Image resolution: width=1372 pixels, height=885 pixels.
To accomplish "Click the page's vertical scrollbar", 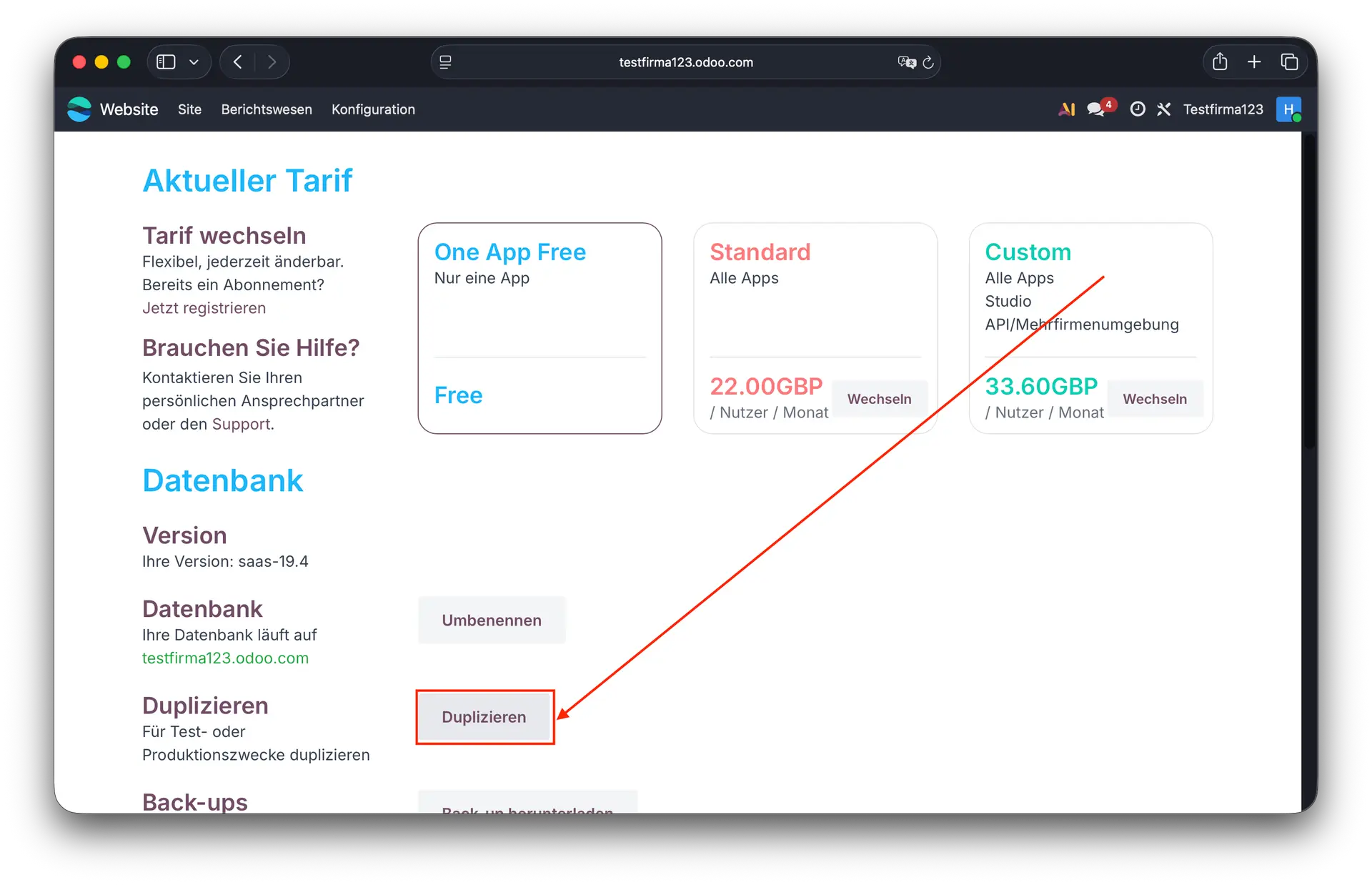I will [x=1309, y=293].
